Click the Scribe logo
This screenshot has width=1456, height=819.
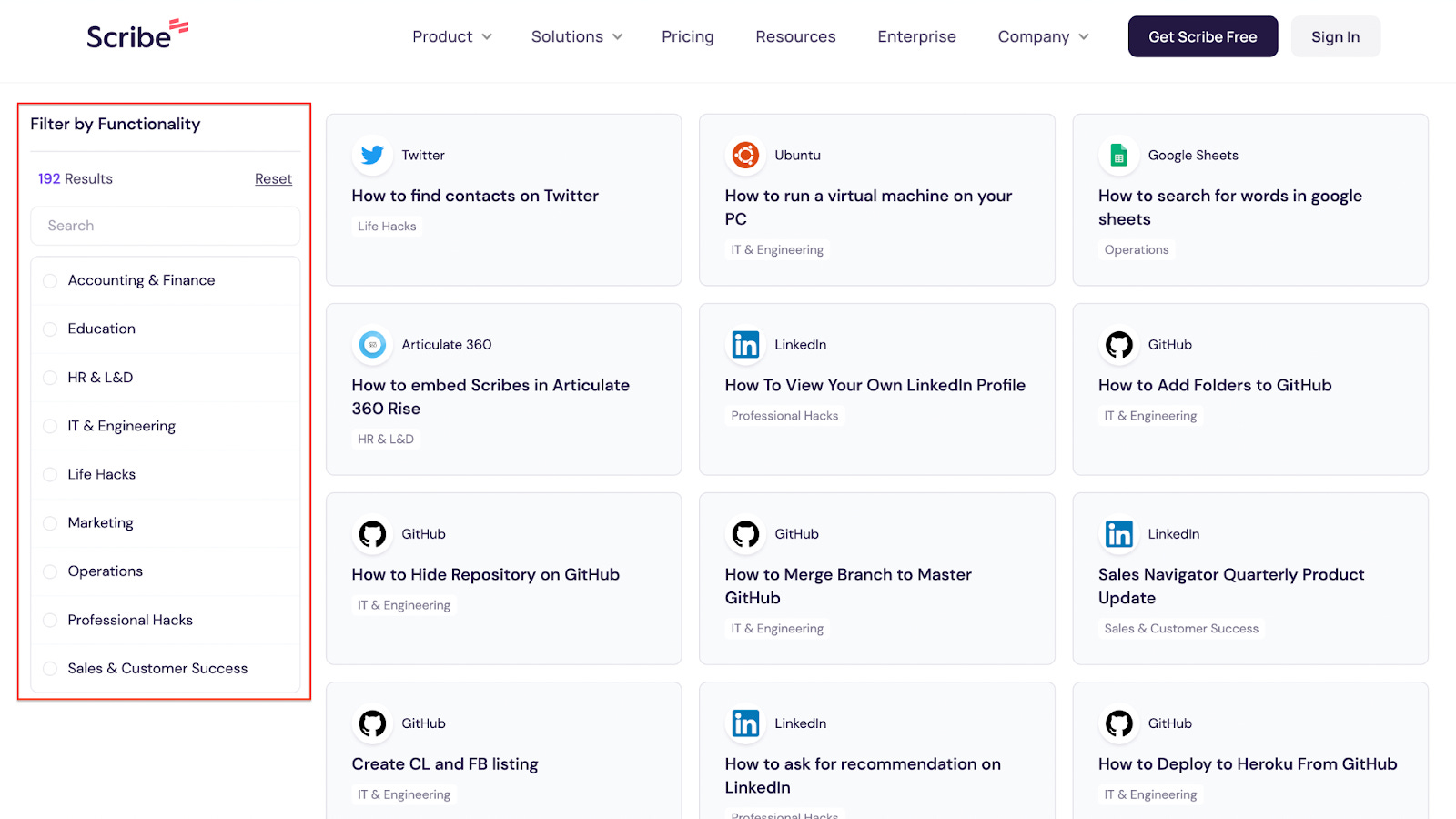137,35
